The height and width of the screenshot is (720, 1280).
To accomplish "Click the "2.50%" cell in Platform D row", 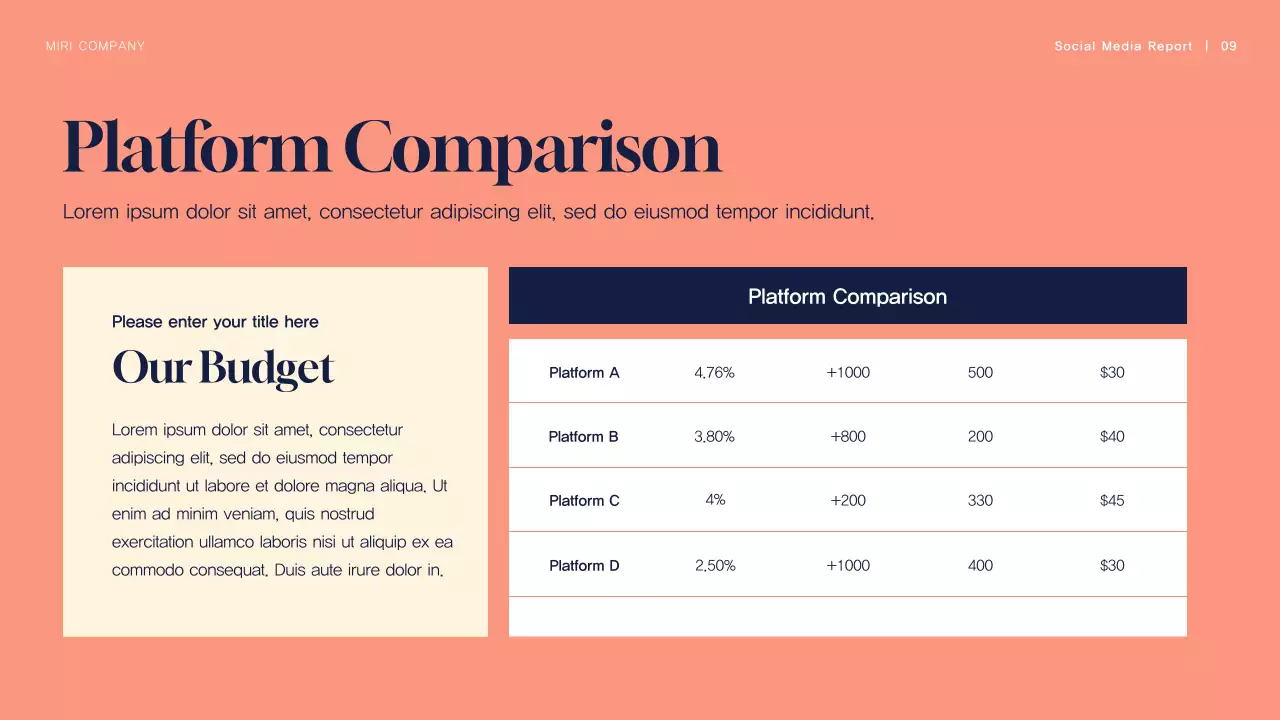I will click(715, 566).
